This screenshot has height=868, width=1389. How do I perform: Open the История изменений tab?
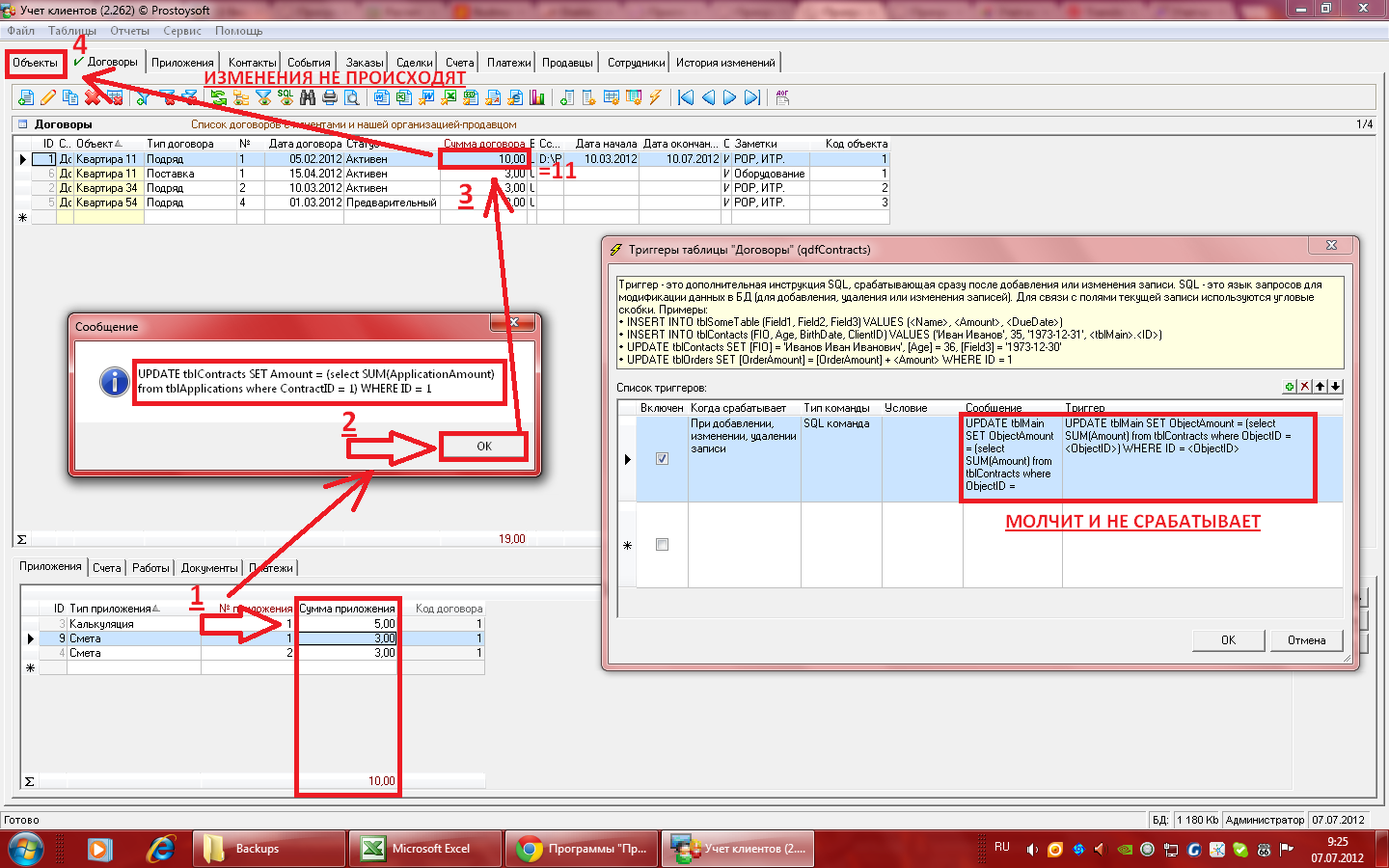725,63
